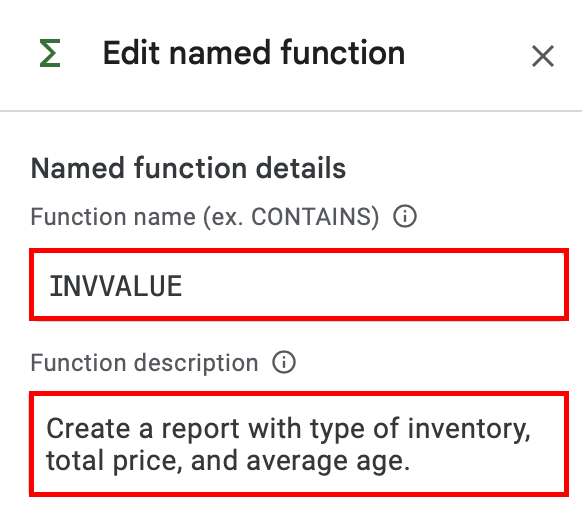Close the Edit named function panel
Screen dimensions: 582x516
[x=543, y=56]
